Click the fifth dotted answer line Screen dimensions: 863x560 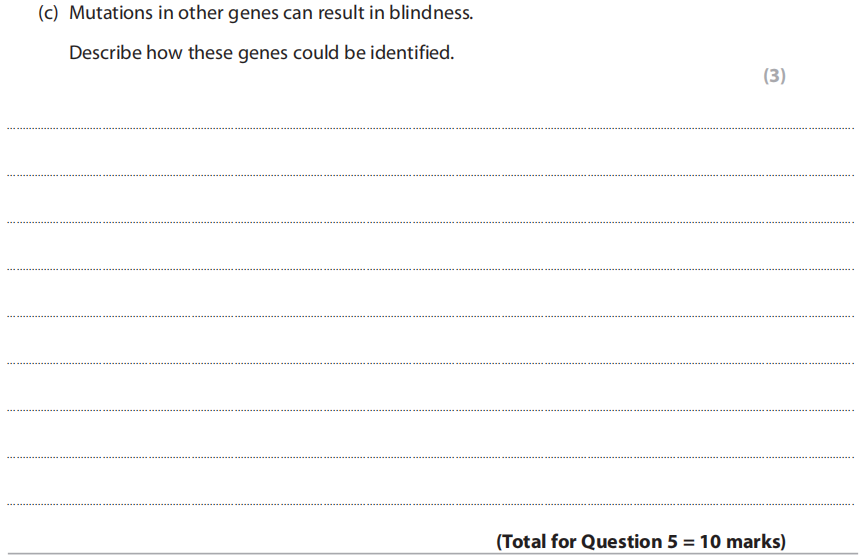click(430, 316)
